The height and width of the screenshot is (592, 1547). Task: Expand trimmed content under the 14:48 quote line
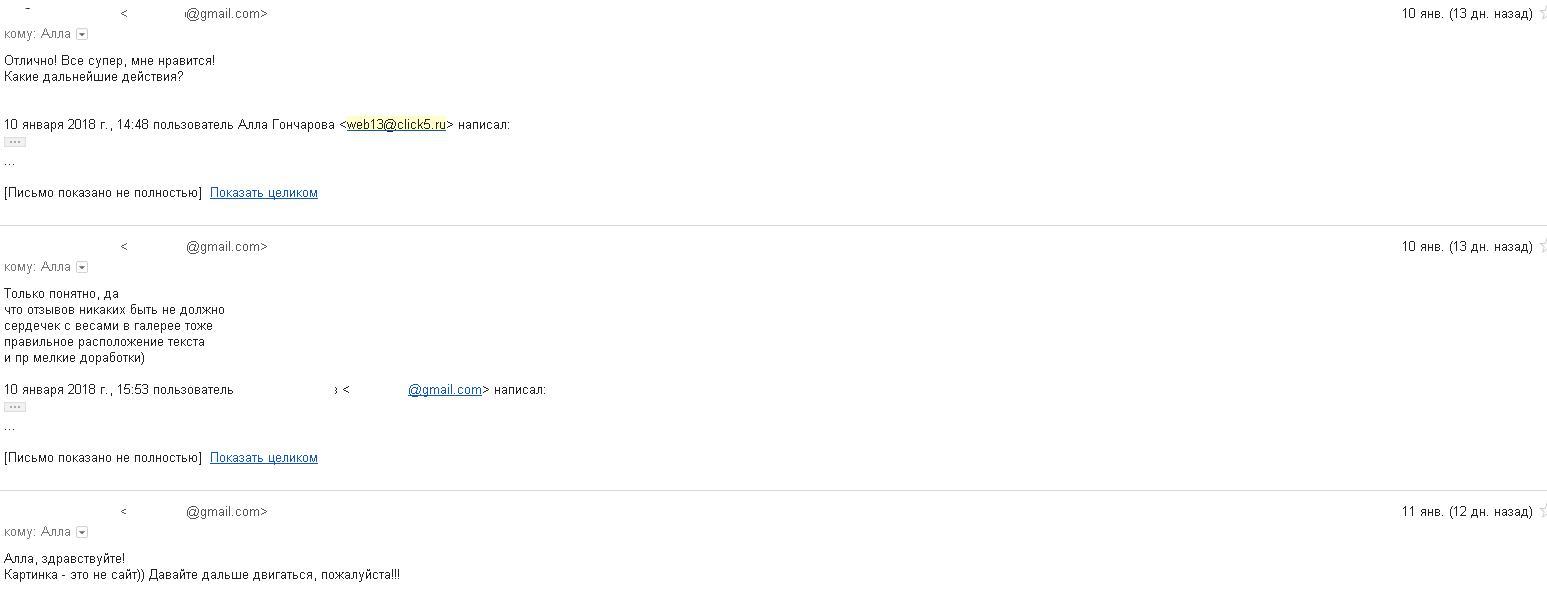coord(14,142)
